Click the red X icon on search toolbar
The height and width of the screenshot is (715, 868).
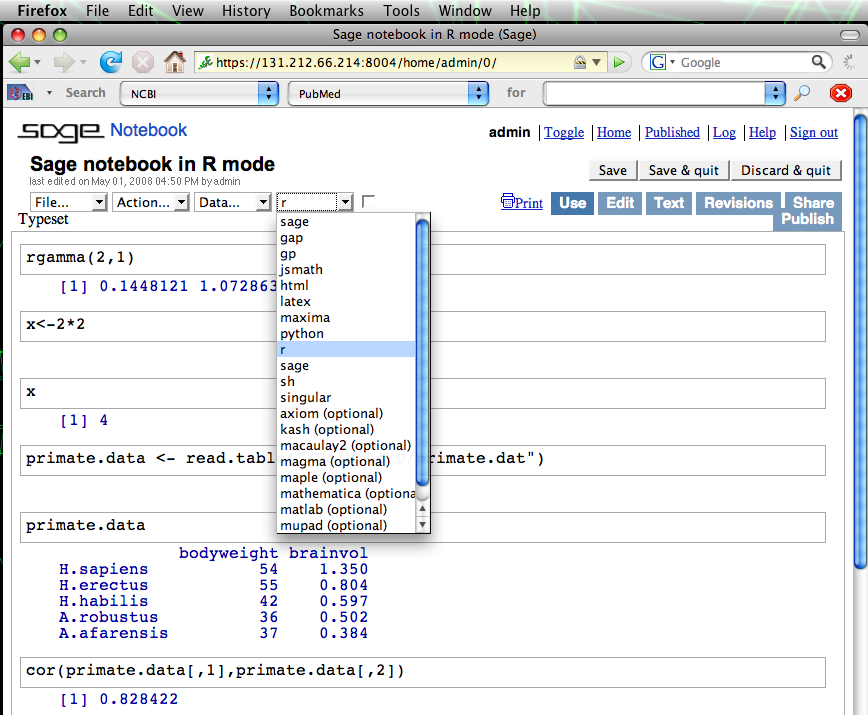pos(841,93)
